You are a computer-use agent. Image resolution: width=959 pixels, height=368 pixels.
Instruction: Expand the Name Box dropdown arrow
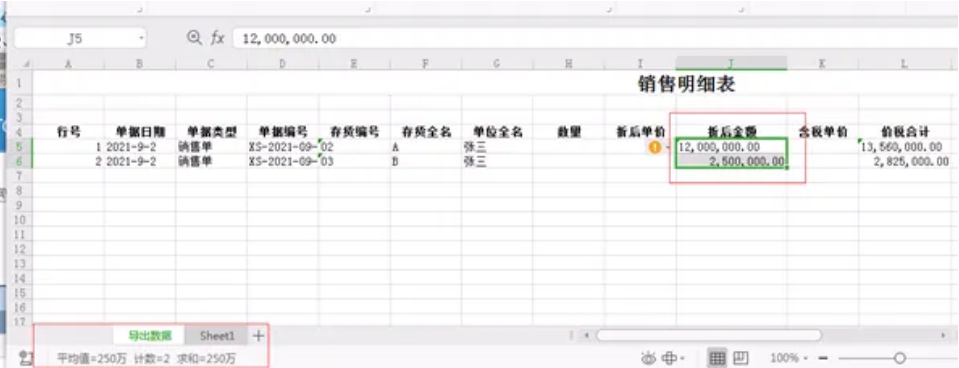coord(141,39)
